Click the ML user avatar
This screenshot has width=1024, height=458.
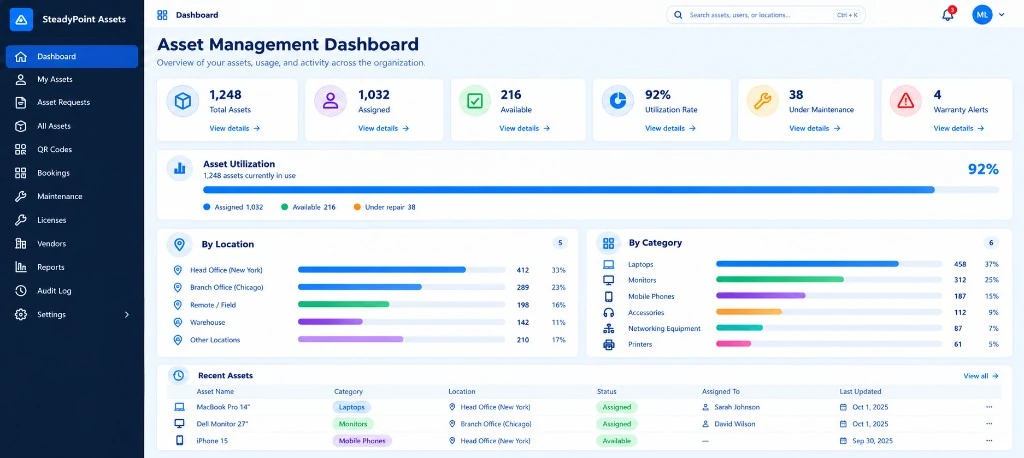point(982,14)
